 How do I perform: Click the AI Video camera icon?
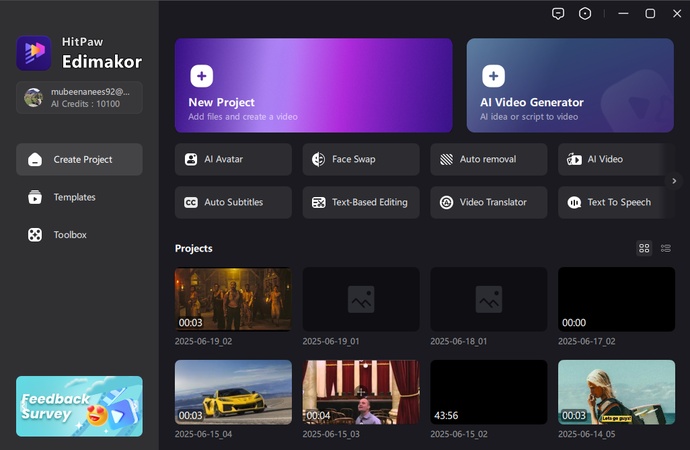point(574,159)
